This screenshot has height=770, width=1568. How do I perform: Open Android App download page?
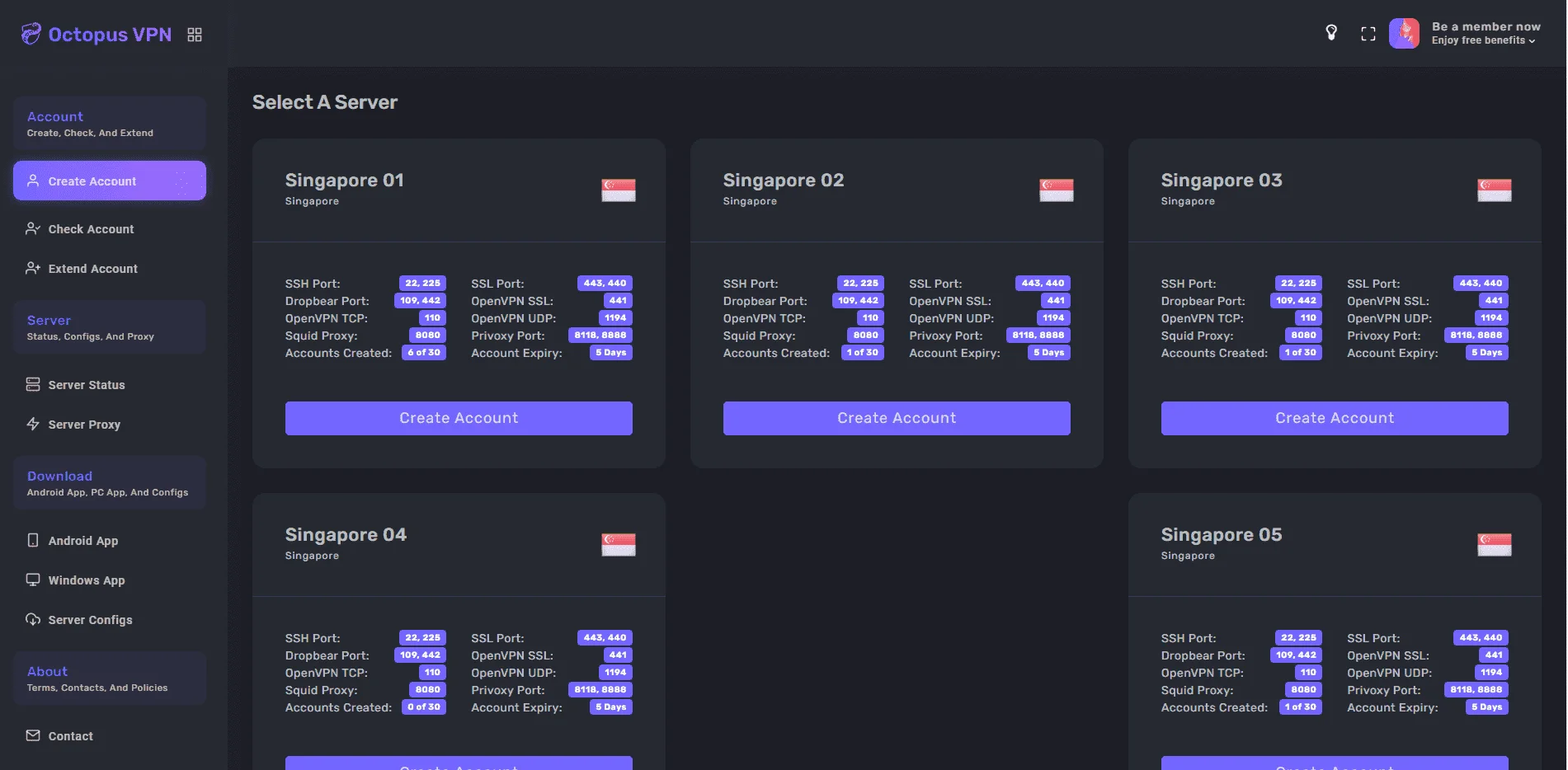110,541
